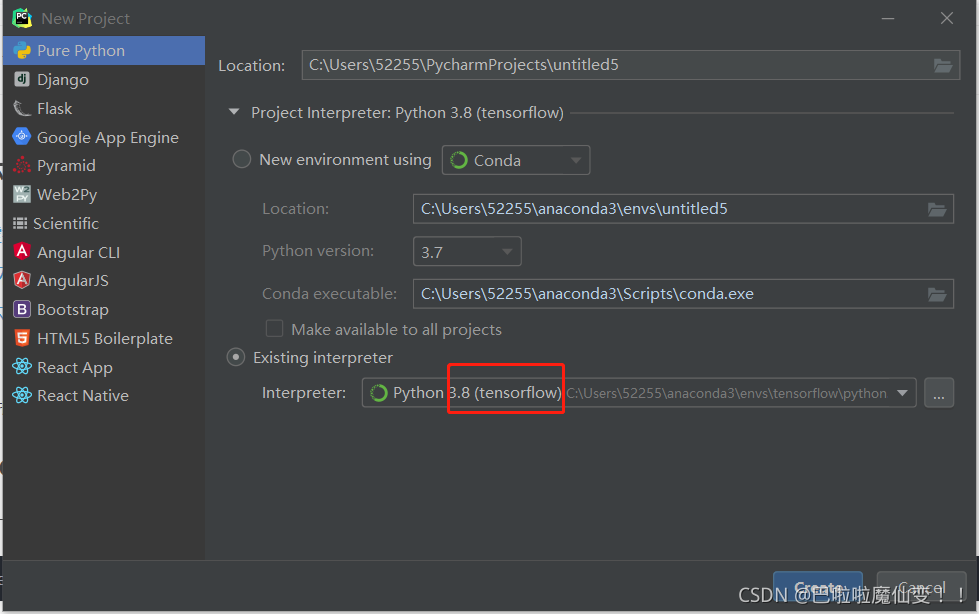Viewport: 979px width, 614px height.
Task: Choose React Native project label
Action: point(82,395)
